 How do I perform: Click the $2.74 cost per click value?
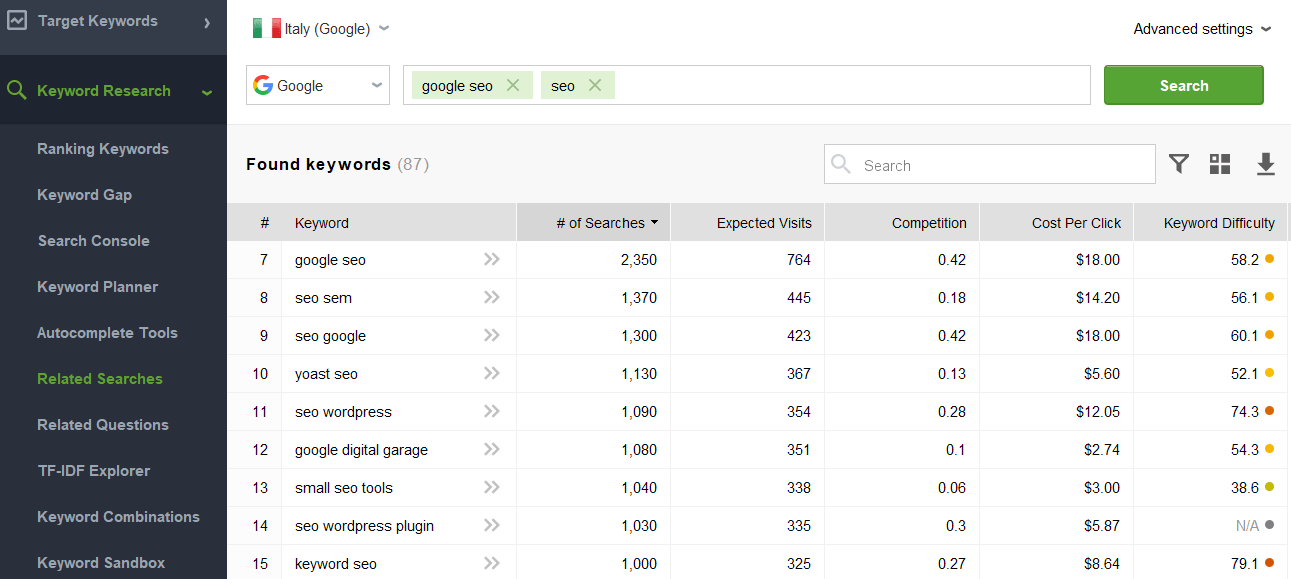point(1101,450)
